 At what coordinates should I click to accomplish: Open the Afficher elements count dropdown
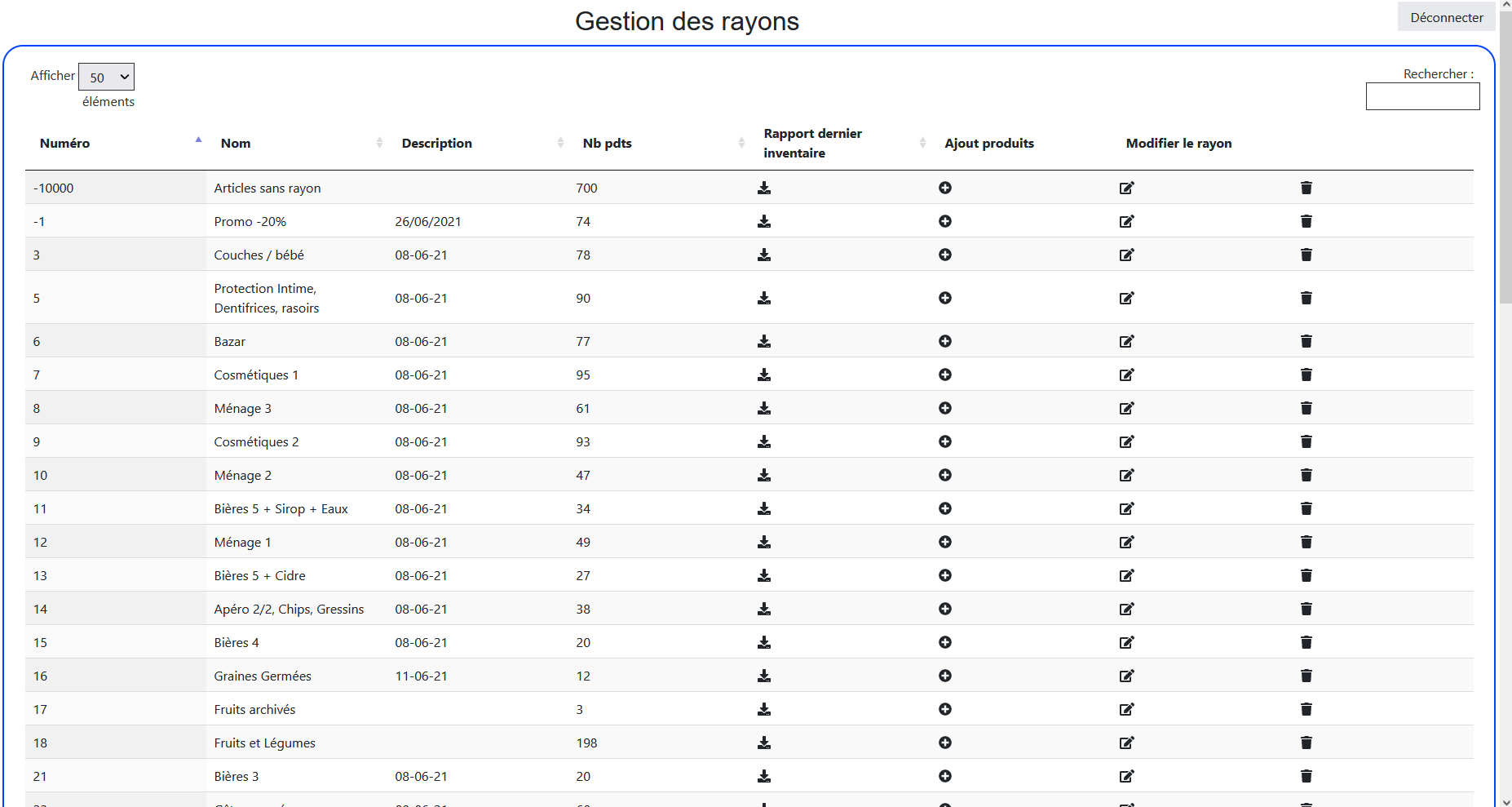(x=106, y=77)
